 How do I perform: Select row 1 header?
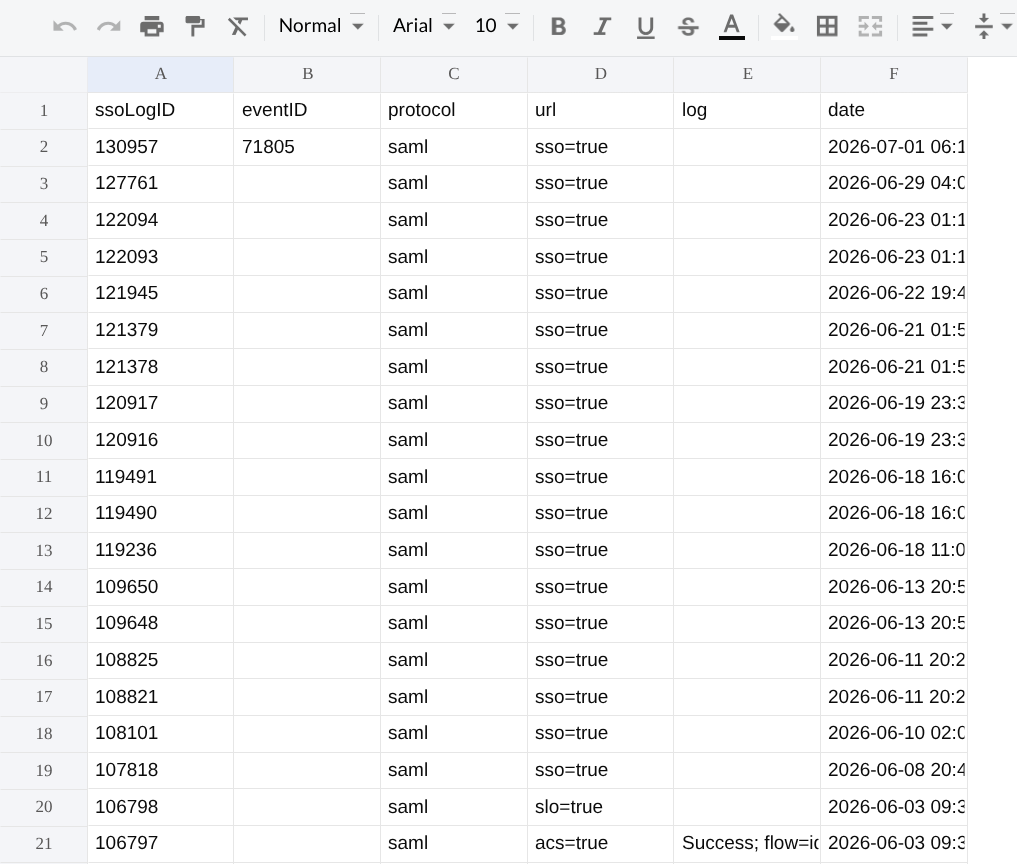[x=43, y=110]
